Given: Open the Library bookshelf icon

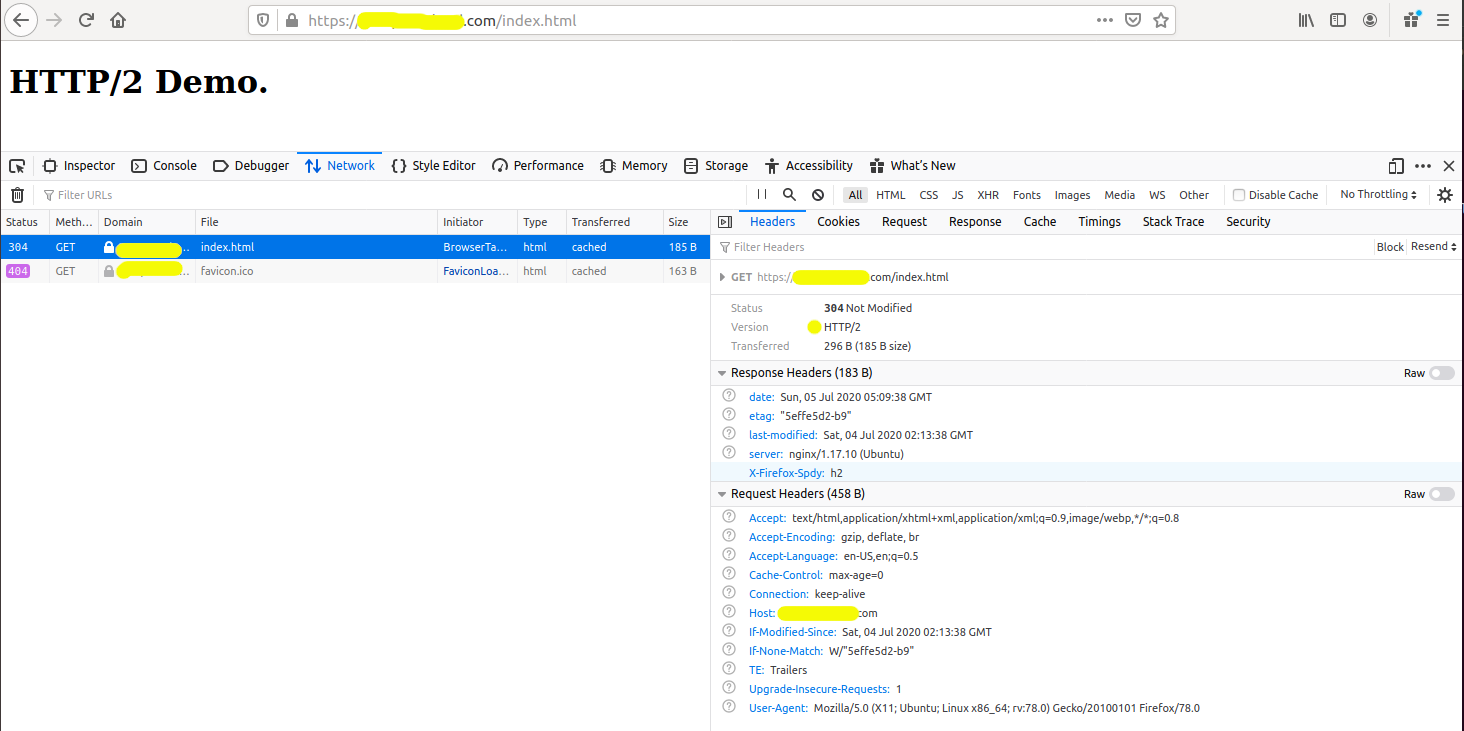Looking at the screenshot, I should click(x=1306, y=20).
